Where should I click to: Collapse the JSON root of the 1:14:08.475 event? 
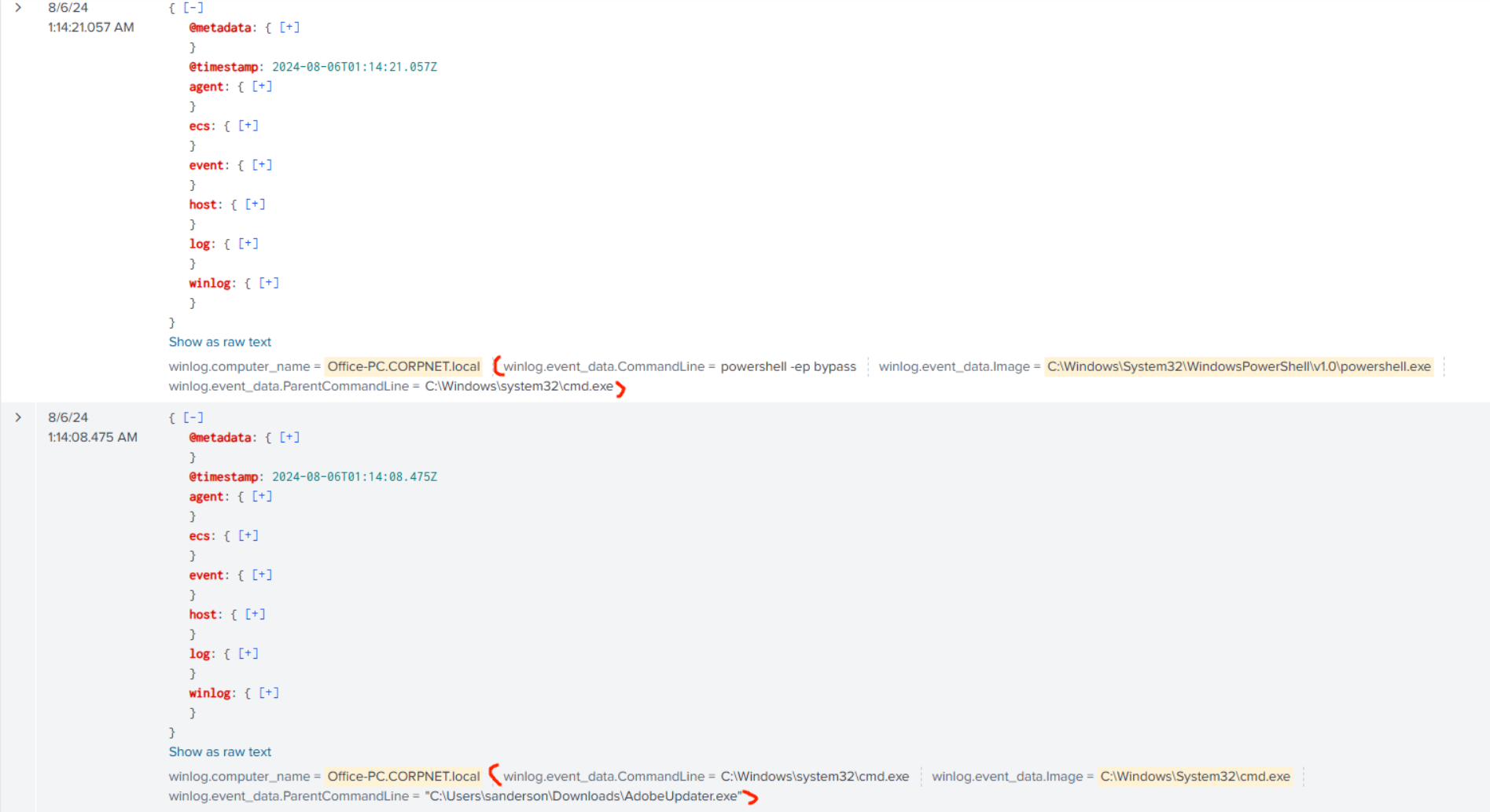pyautogui.click(x=193, y=417)
